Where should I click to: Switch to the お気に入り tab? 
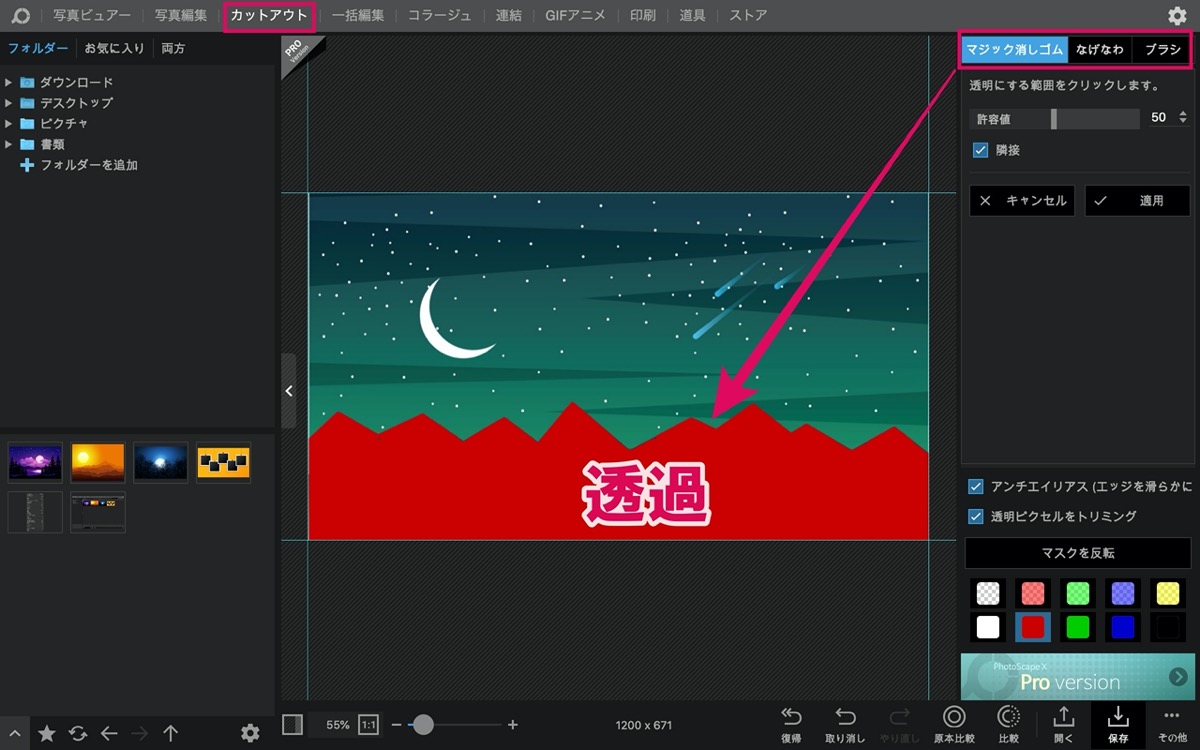pos(114,48)
